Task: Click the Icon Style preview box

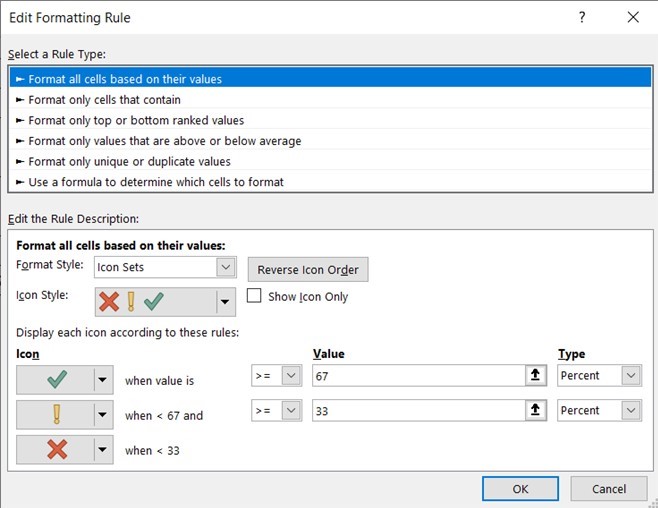Action: pos(154,302)
